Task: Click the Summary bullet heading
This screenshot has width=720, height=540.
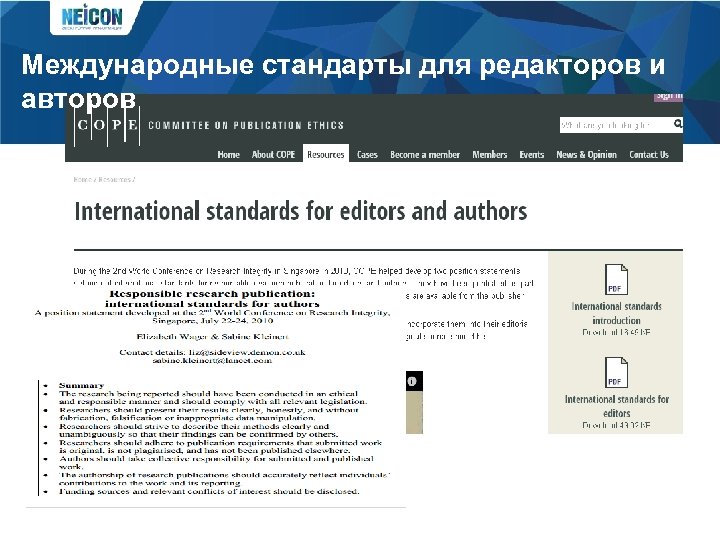Action: click(81, 385)
